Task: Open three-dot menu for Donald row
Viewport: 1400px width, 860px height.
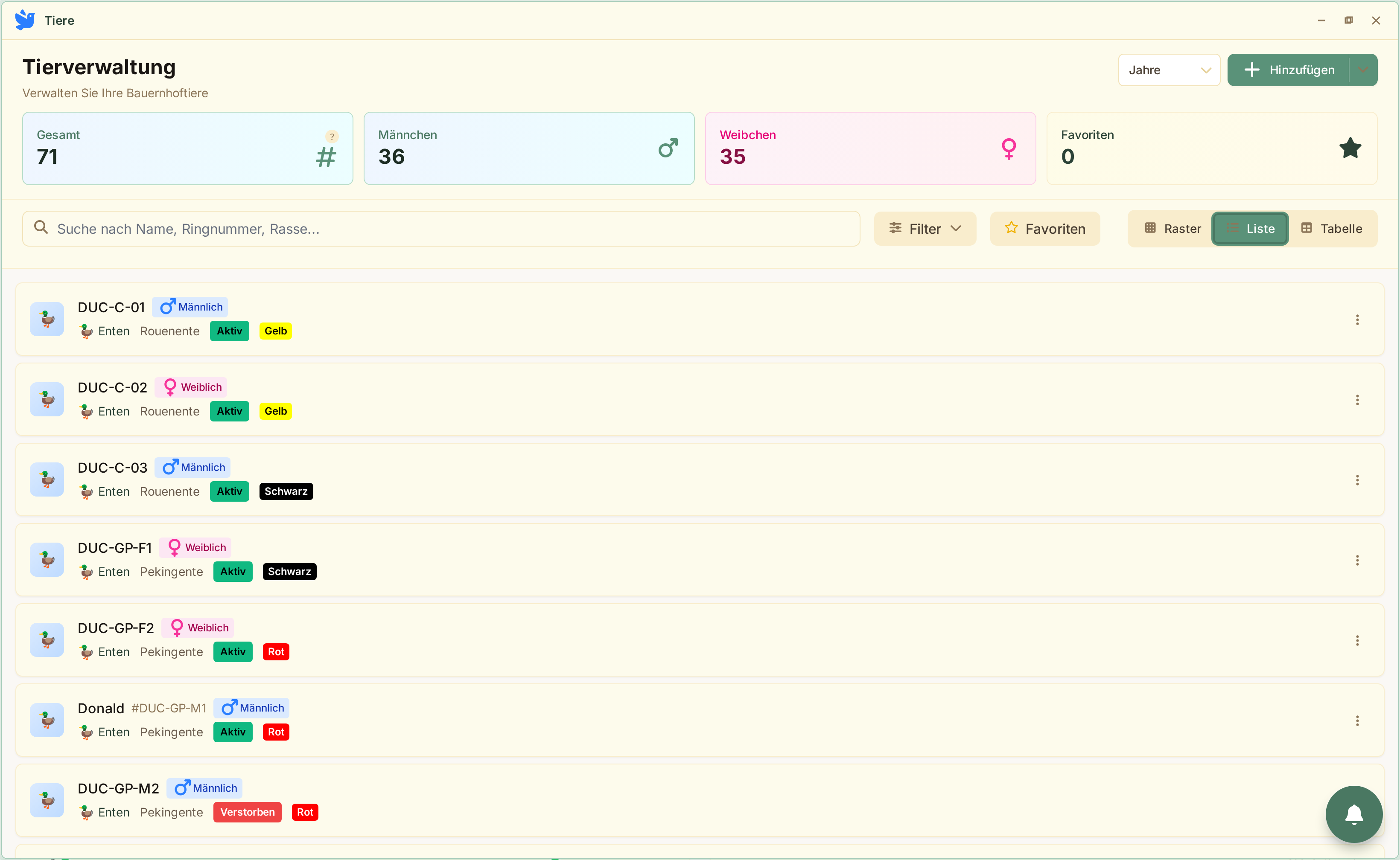Action: (1357, 721)
